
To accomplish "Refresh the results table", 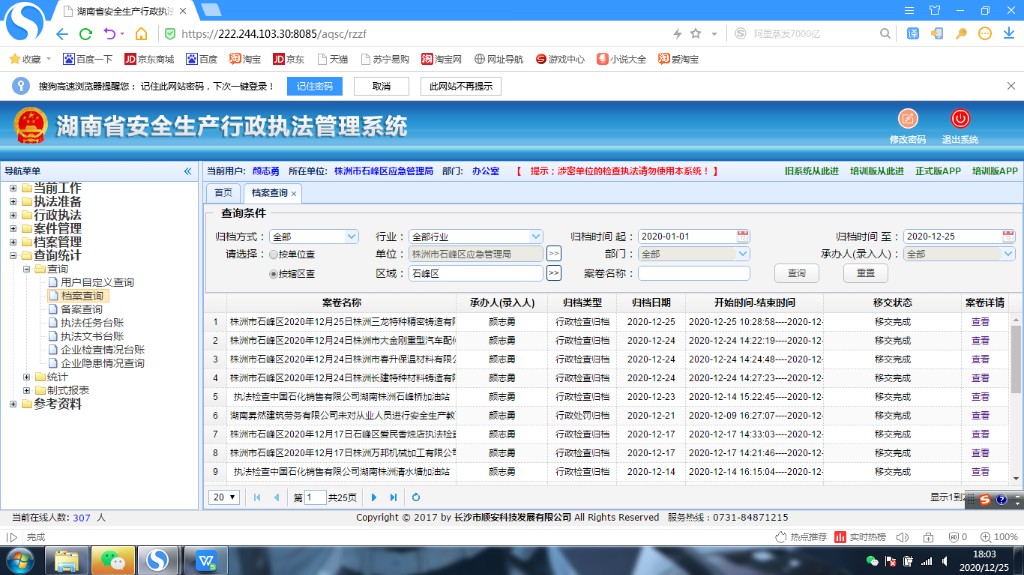I will [416, 497].
